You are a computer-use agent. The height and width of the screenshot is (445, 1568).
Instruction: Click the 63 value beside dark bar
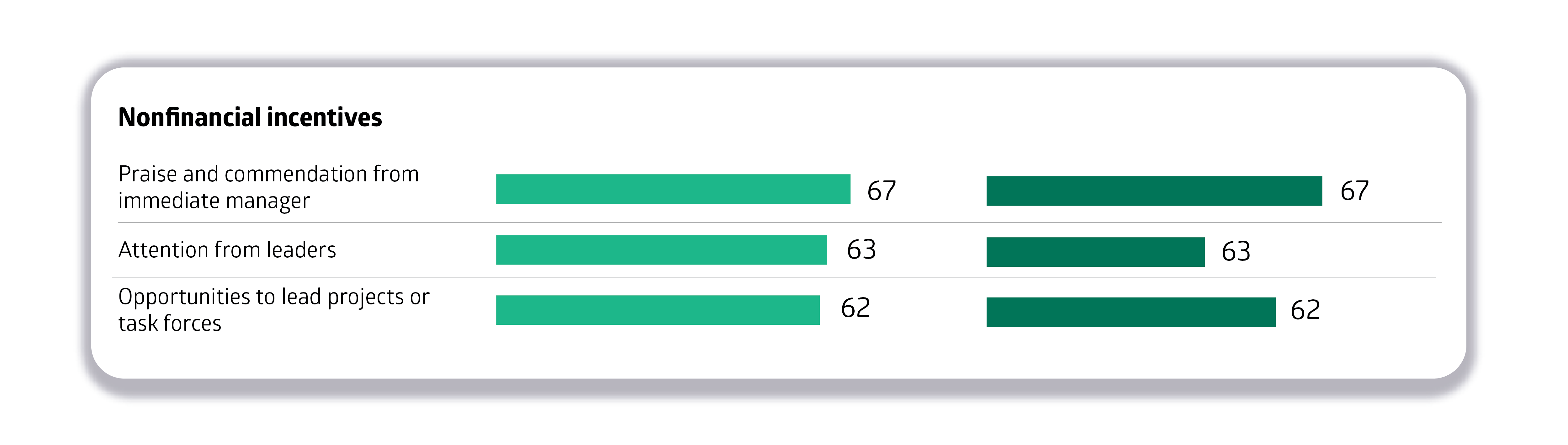(1236, 251)
